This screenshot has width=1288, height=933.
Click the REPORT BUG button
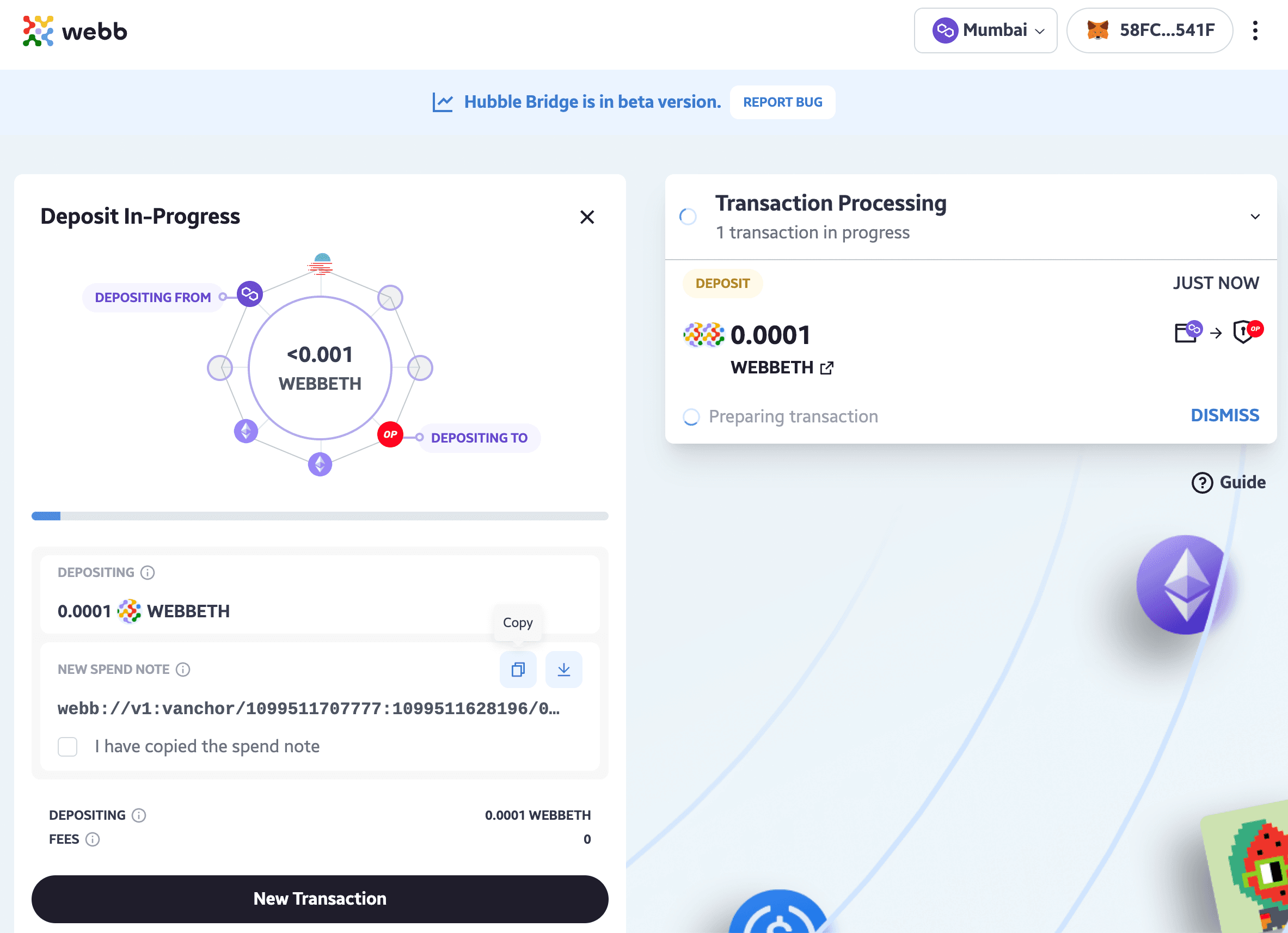tap(783, 102)
